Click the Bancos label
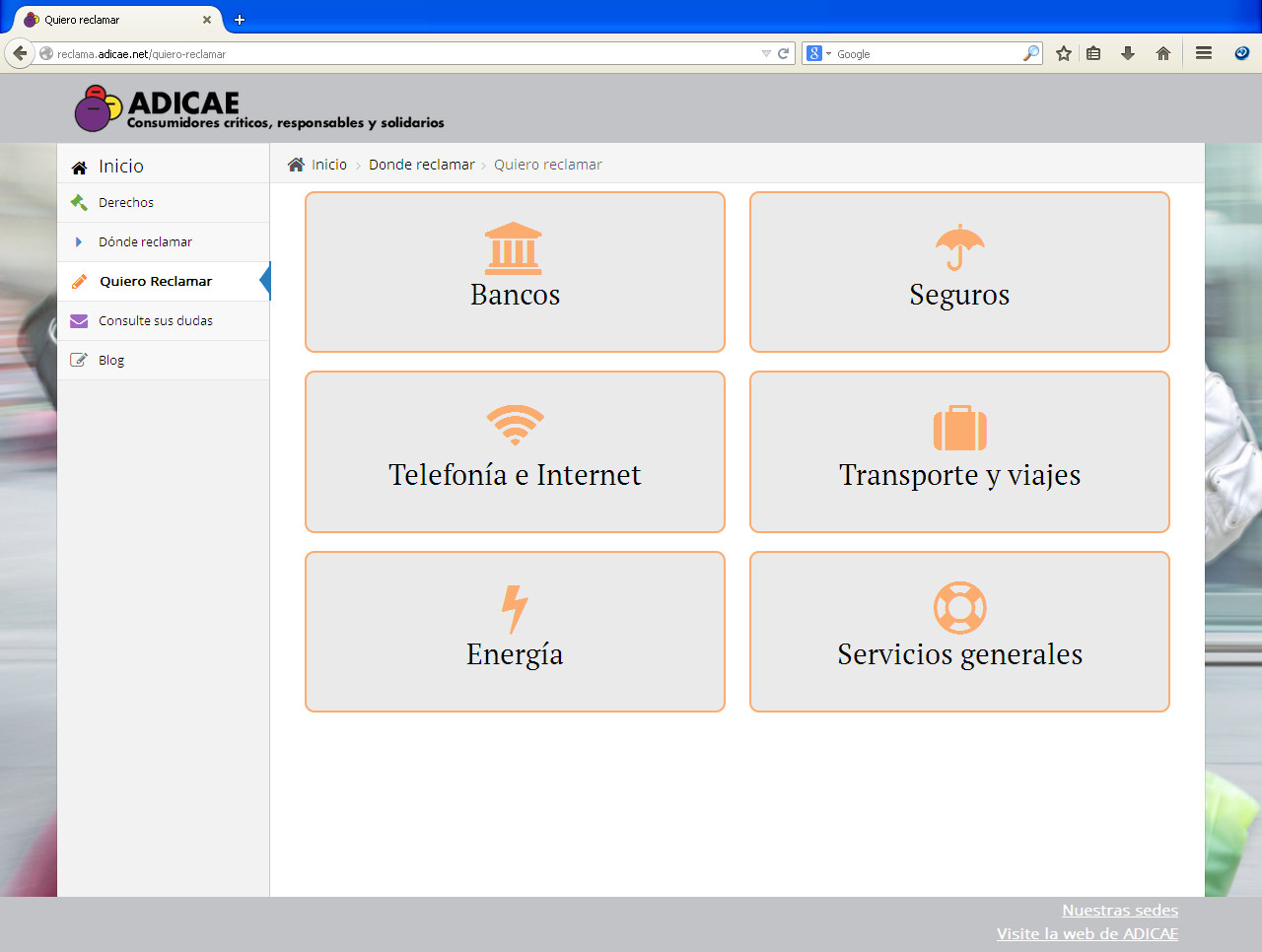The width and height of the screenshot is (1262, 952). click(x=515, y=295)
